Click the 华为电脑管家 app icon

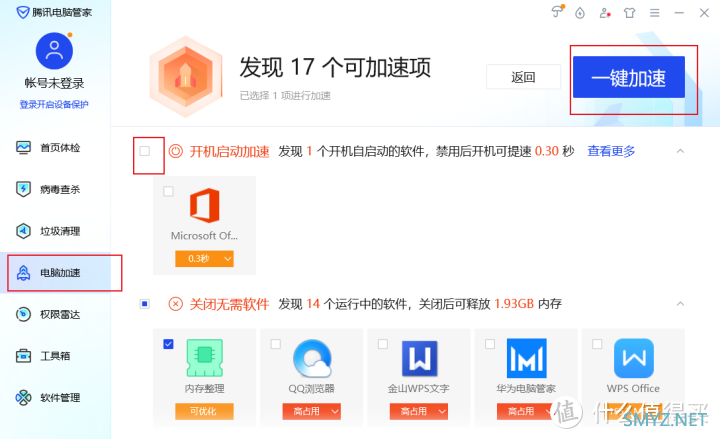[527, 358]
